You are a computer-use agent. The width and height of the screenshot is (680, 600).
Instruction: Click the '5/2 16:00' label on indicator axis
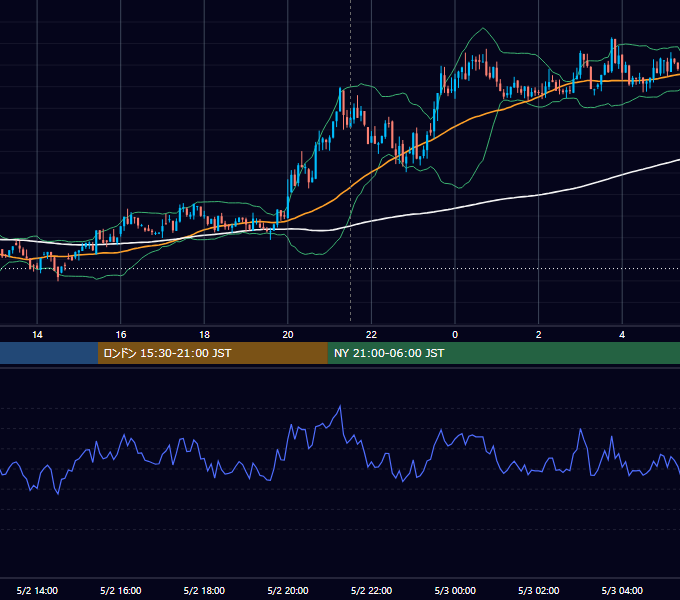coord(121,590)
